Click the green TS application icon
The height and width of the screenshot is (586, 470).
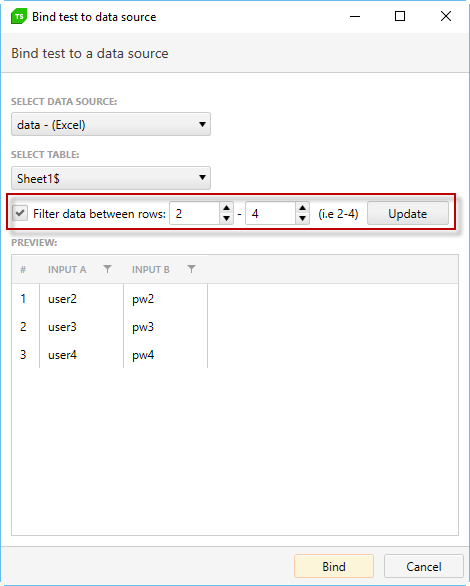point(19,16)
